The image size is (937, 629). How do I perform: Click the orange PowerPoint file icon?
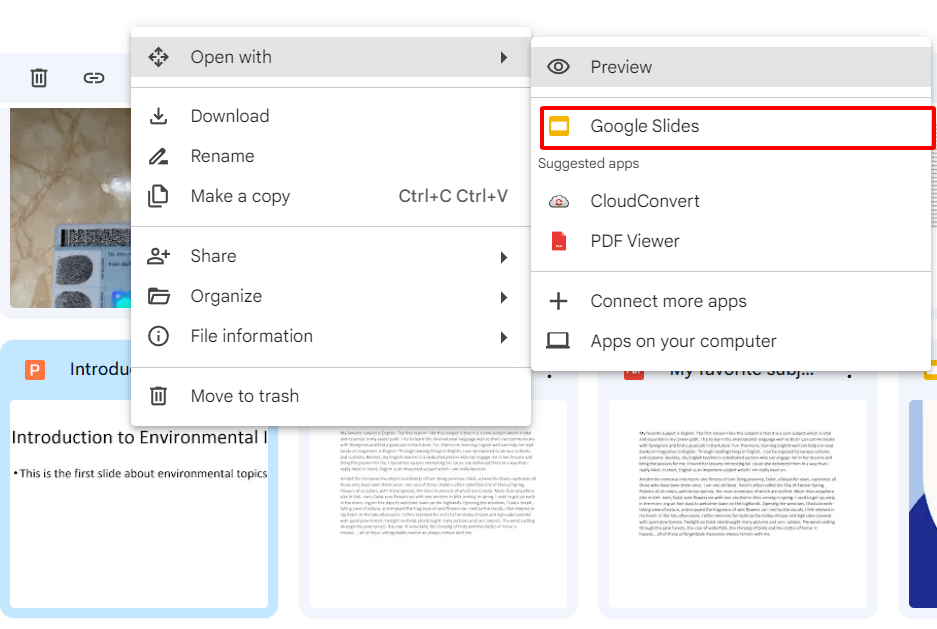[x=35, y=370]
